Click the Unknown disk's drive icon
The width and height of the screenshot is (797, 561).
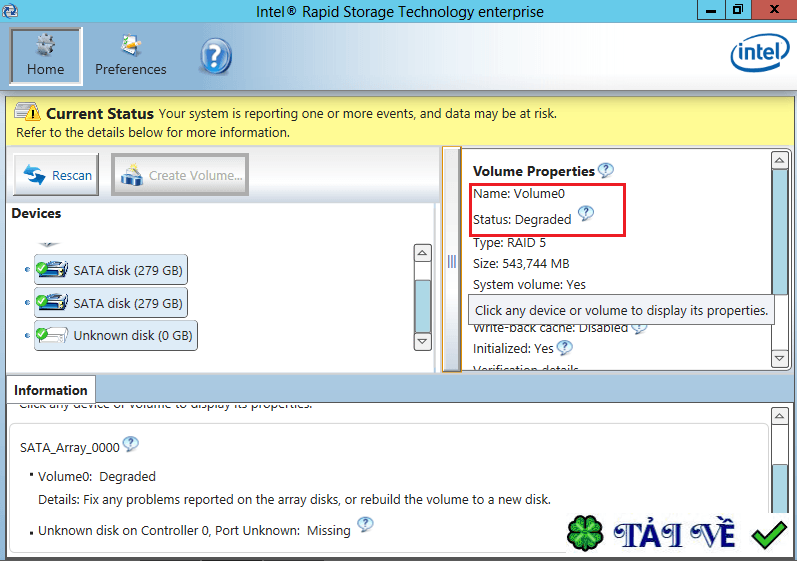pyautogui.click(x=52, y=335)
